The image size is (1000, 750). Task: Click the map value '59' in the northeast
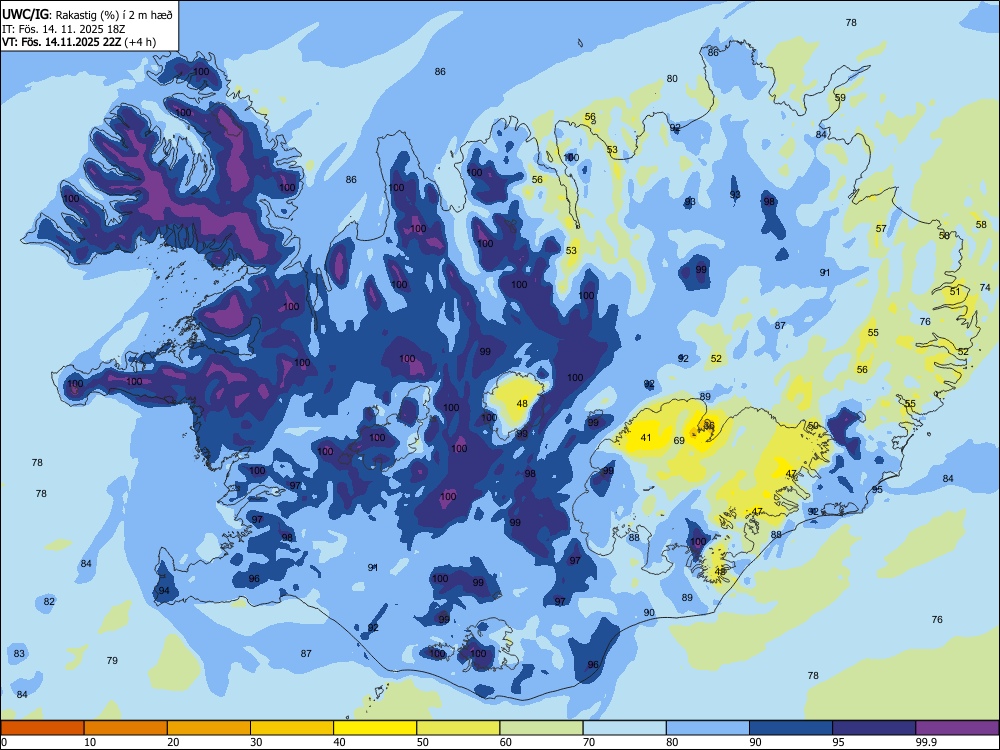[x=840, y=98]
